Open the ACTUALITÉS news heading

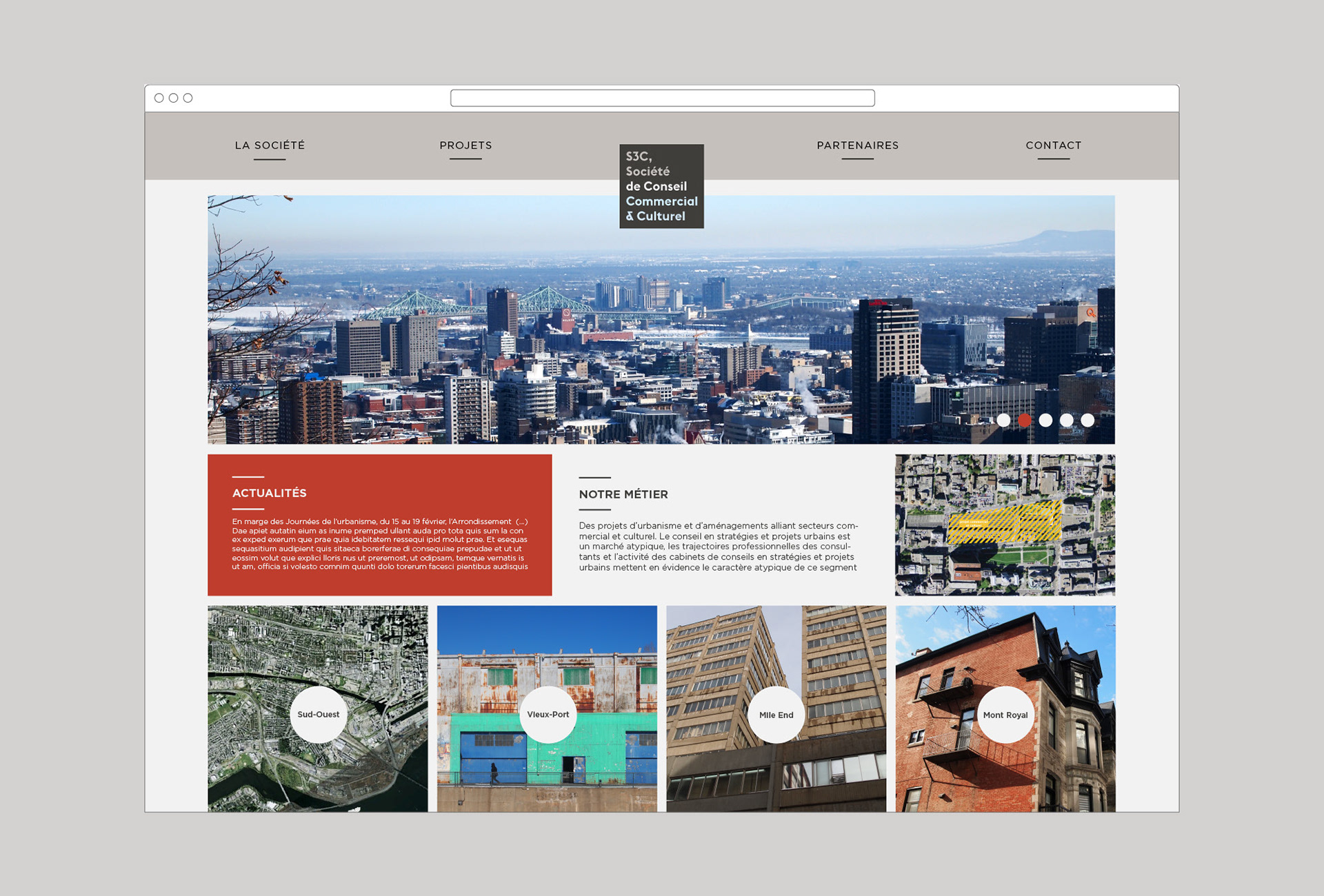269,493
